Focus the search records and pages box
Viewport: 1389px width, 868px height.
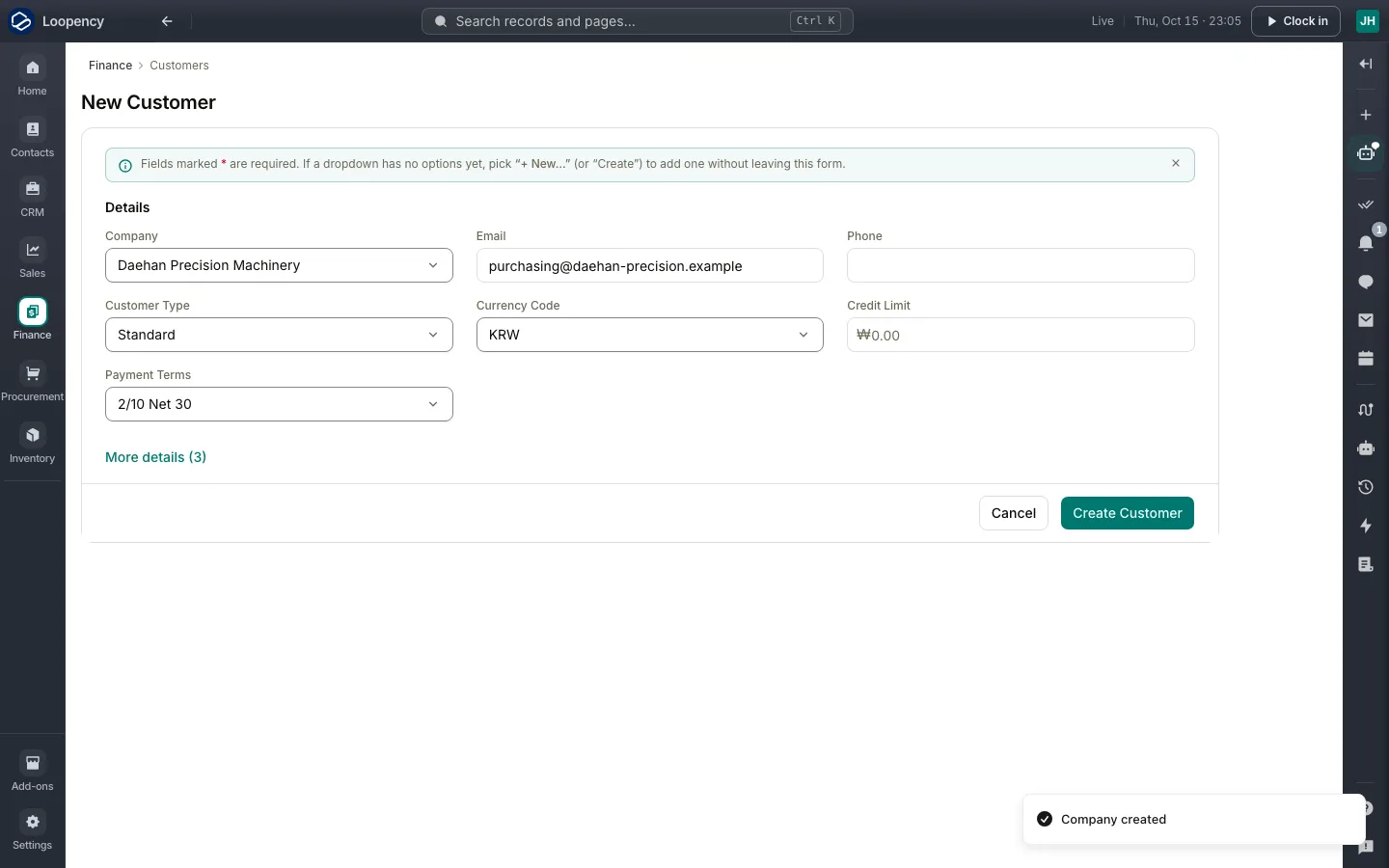pyautogui.click(x=638, y=21)
